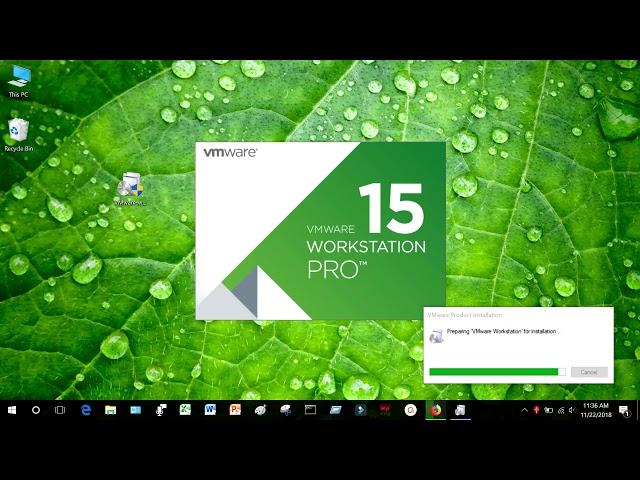This screenshot has height=480, width=640.
Task: Open Cortana search circle
Action: [x=36, y=410]
